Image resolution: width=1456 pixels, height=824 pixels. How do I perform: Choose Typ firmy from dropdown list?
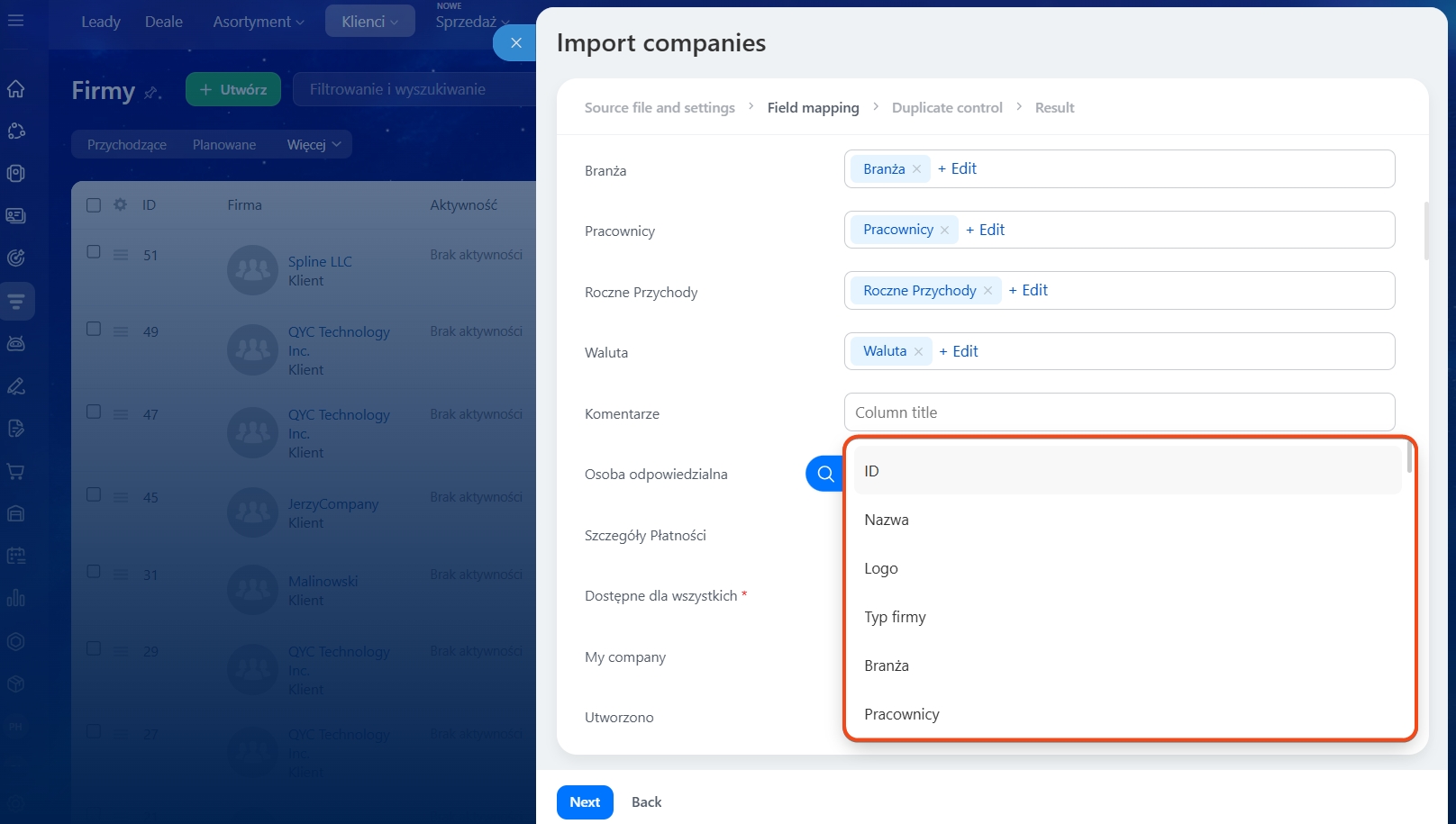pos(895,617)
